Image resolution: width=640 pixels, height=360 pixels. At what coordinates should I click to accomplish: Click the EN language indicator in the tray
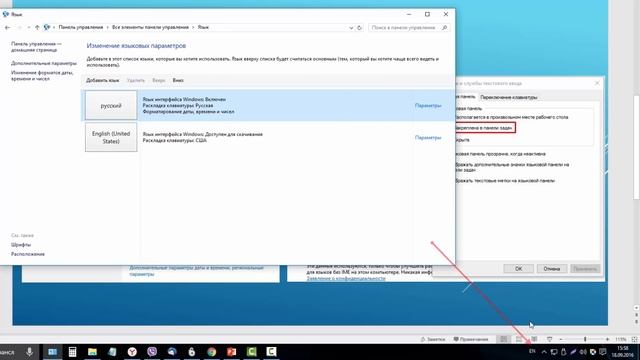click(532, 351)
